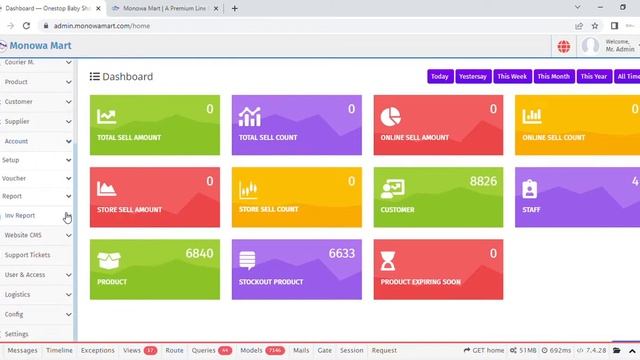
Task: Click the share page icon in address bar
Action: click(x=579, y=26)
